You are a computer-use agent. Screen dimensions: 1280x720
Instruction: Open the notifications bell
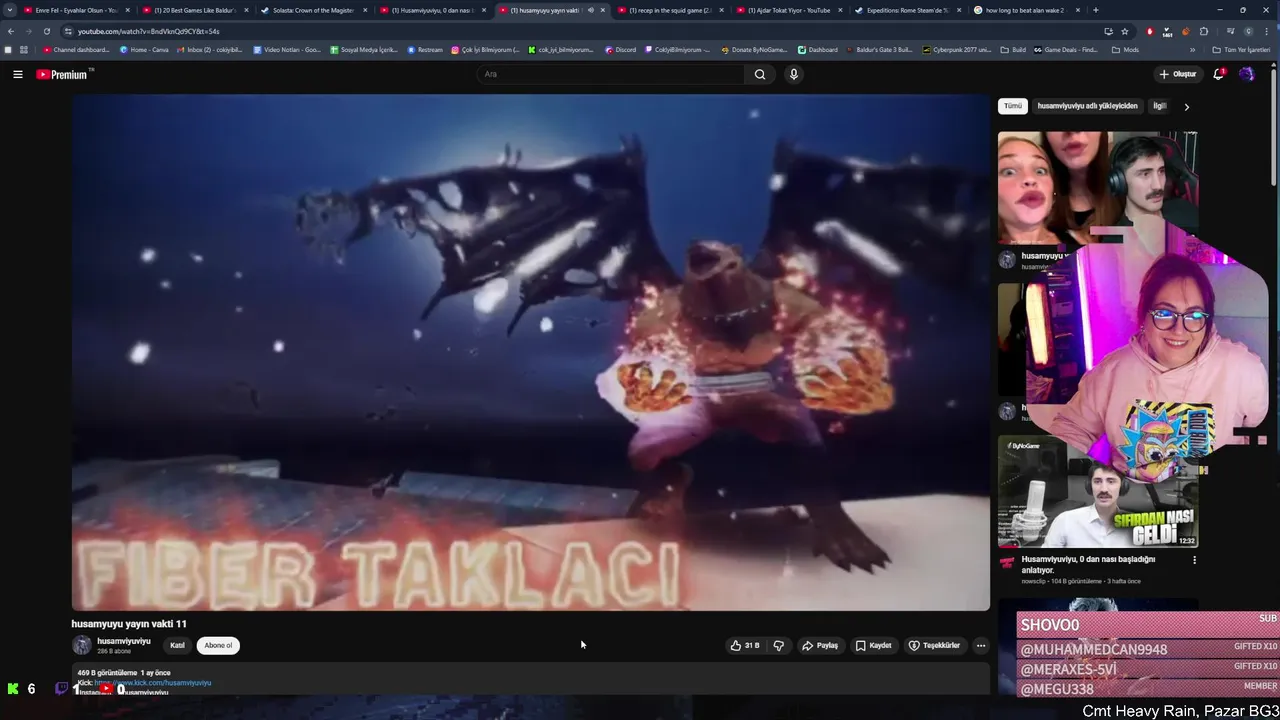[1218, 74]
